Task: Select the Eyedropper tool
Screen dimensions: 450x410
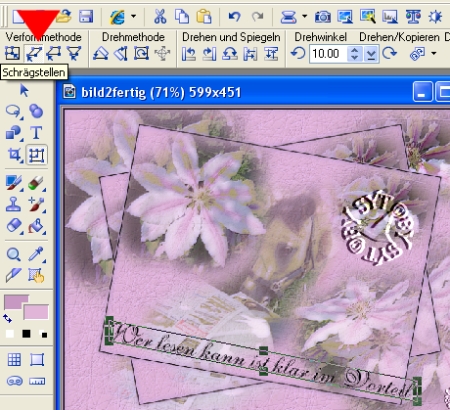Action: coord(36,254)
